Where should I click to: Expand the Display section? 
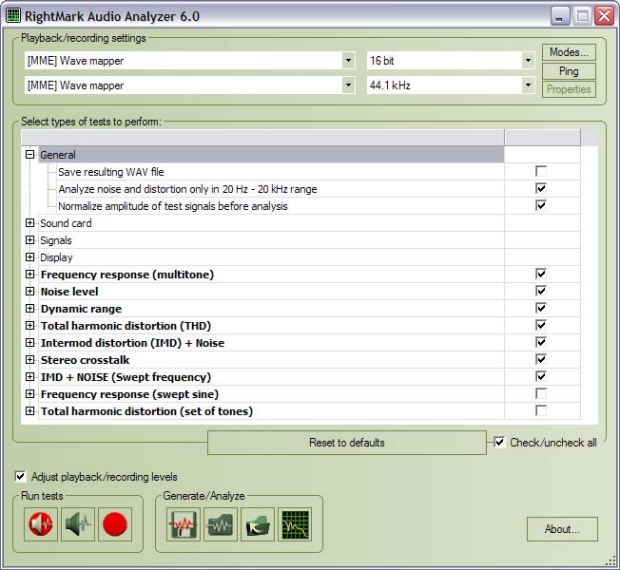point(30,257)
